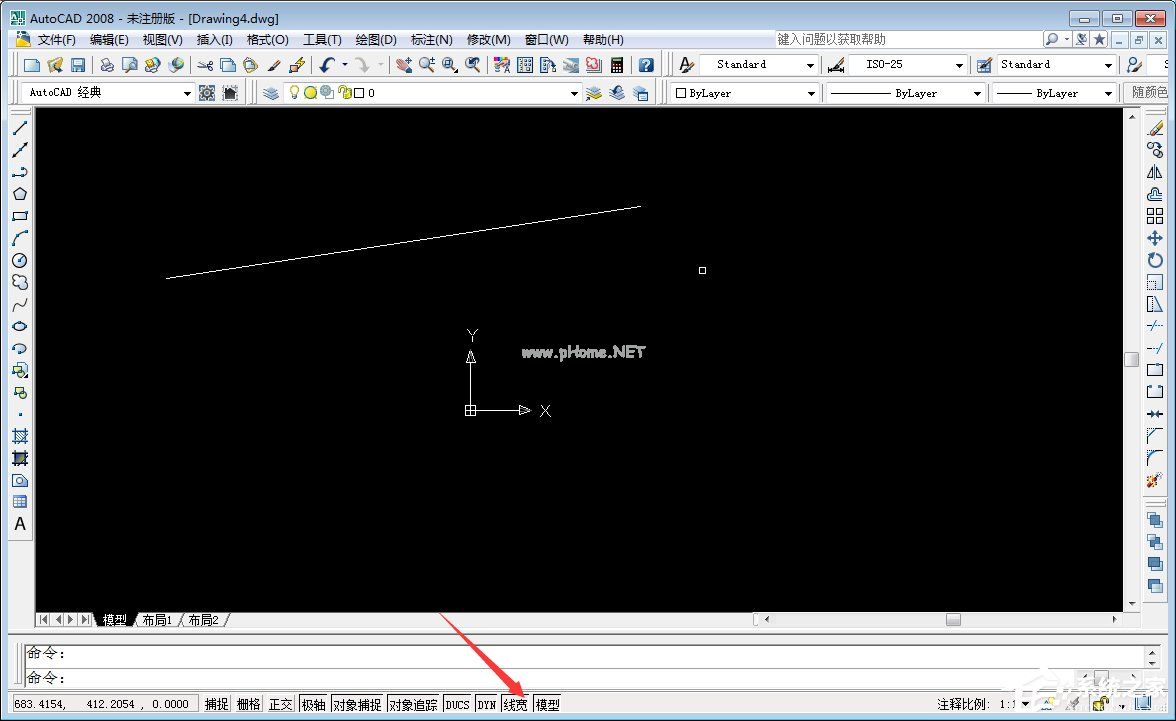Click the help search input field
This screenshot has width=1176, height=721.
click(906, 39)
